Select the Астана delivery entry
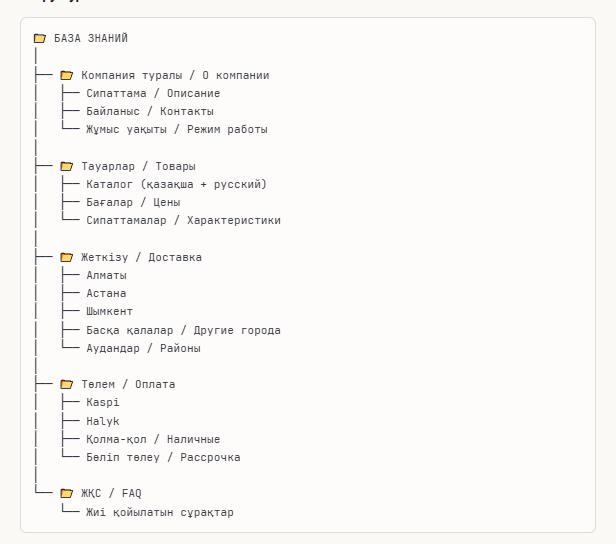Screen dimensions: 616x544 (106, 293)
